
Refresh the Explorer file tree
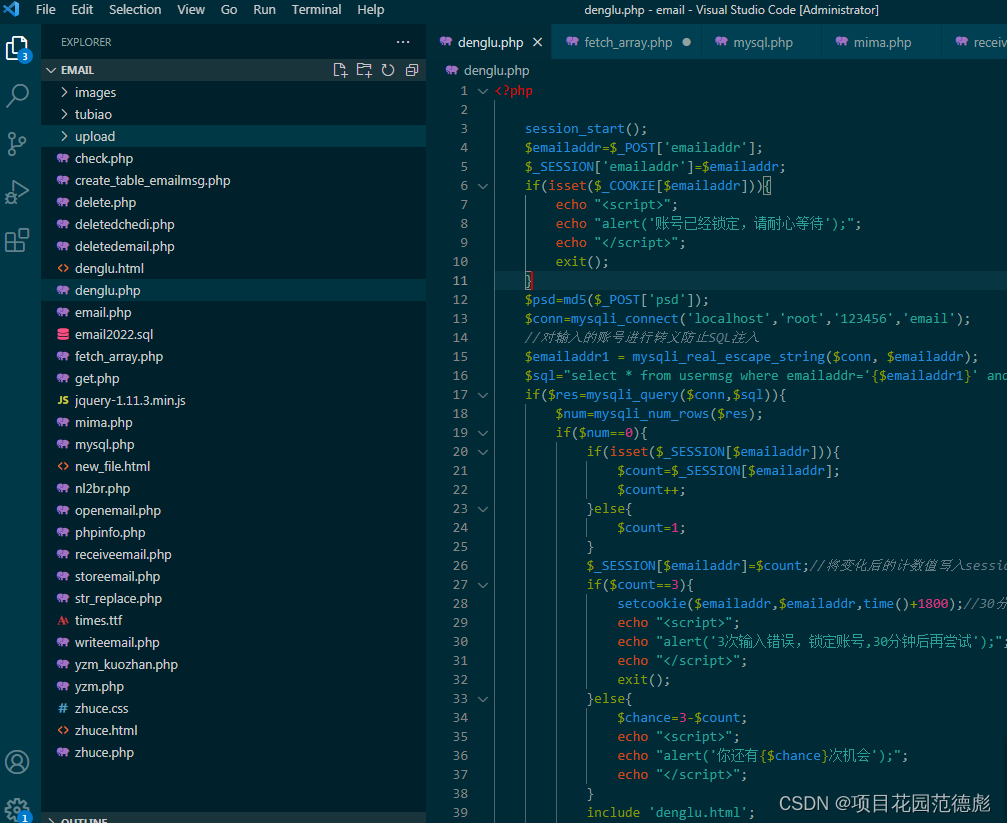tap(388, 70)
